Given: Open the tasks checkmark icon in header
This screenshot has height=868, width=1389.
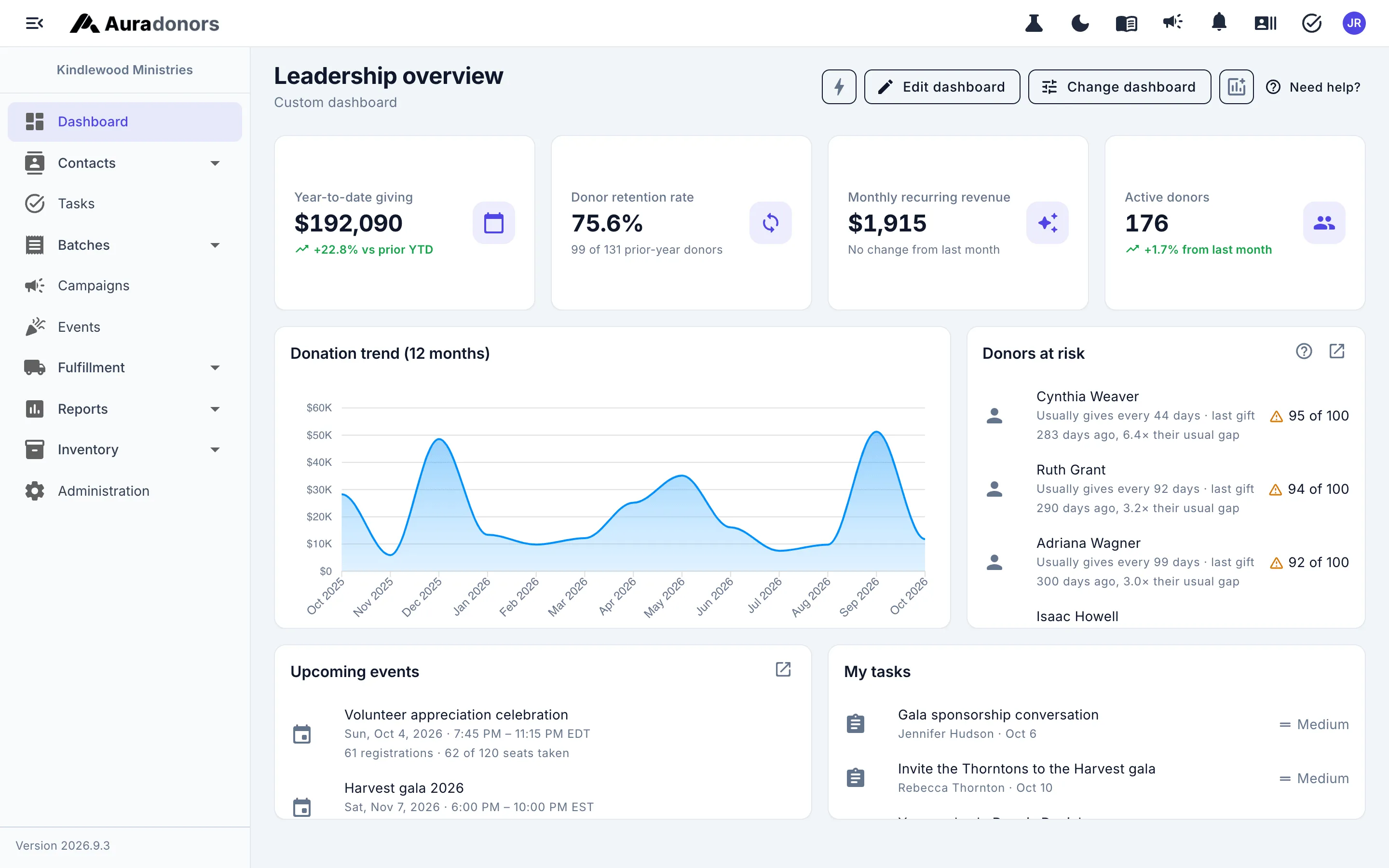Looking at the screenshot, I should click(x=1311, y=24).
